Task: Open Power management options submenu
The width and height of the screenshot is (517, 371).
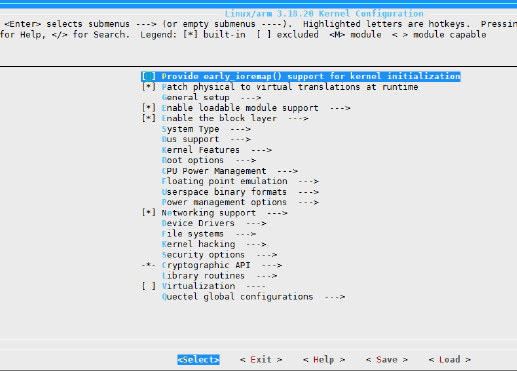Action: pos(240,202)
